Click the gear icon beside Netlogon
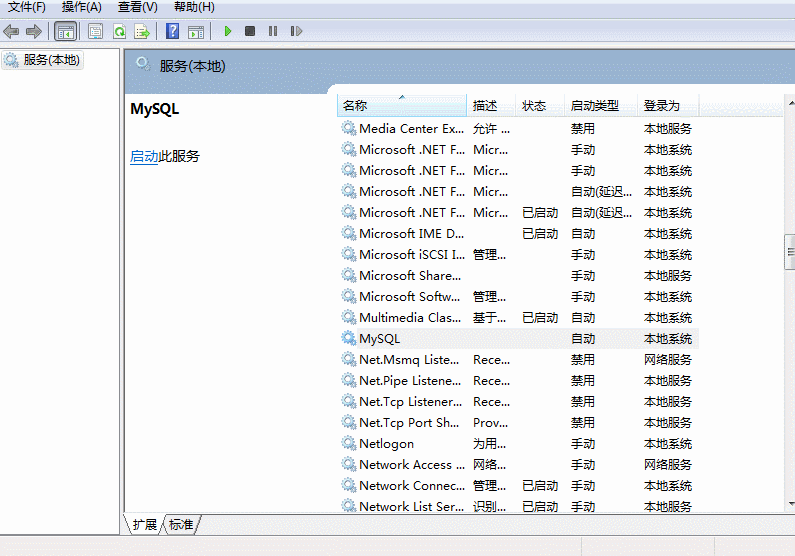This screenshot has width=795, height=556. click(x=349, y=443)
